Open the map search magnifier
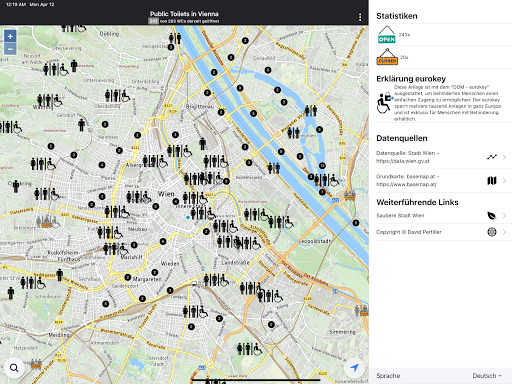Viewport: 512px width, 384px height. (x=14, y=368)
